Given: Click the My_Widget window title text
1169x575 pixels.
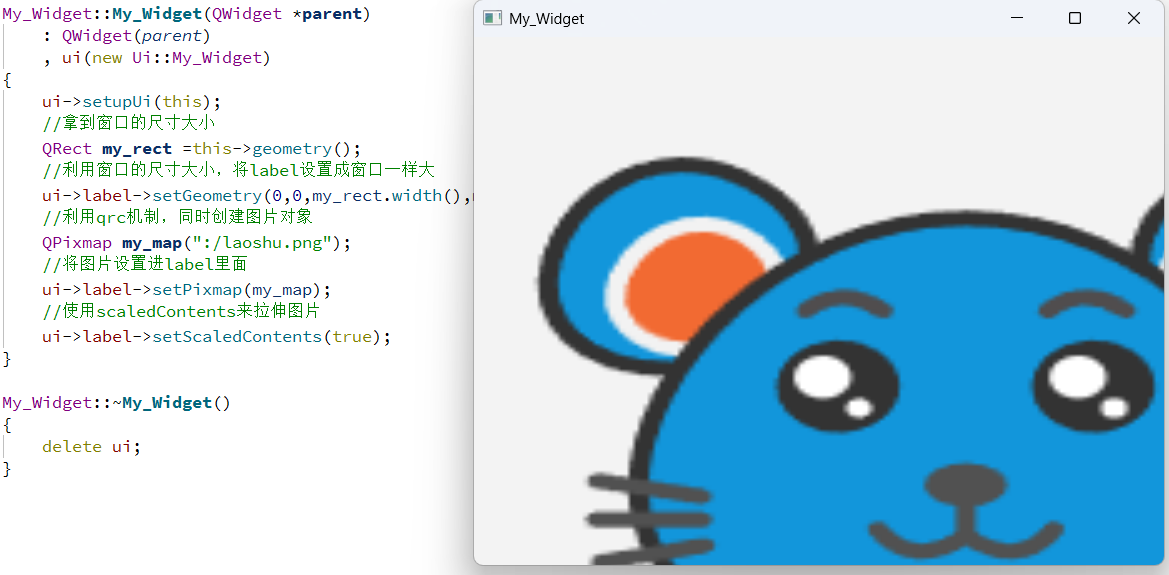Looking at the screenshot, I should click(x=546, y=19).
